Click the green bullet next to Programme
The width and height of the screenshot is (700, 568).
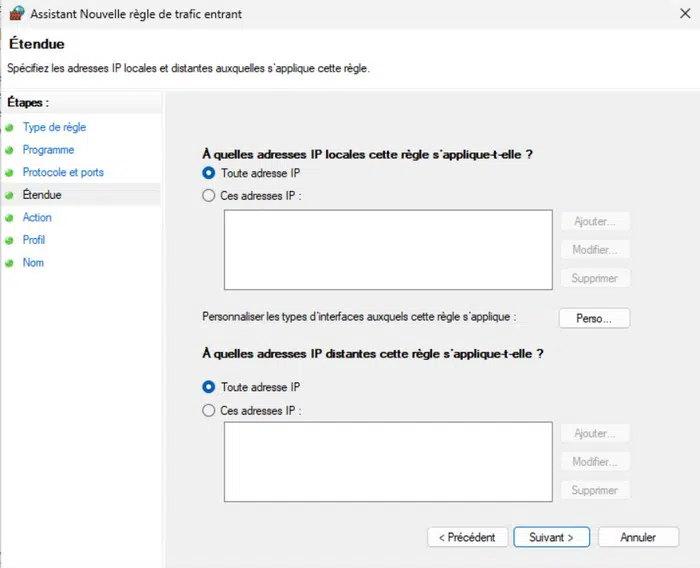9,150
